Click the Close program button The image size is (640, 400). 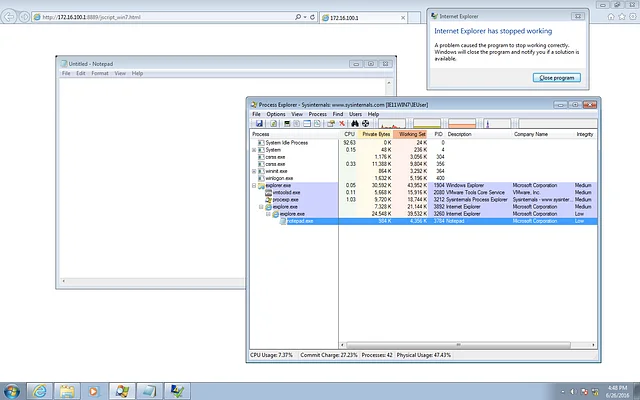(558, 77)
